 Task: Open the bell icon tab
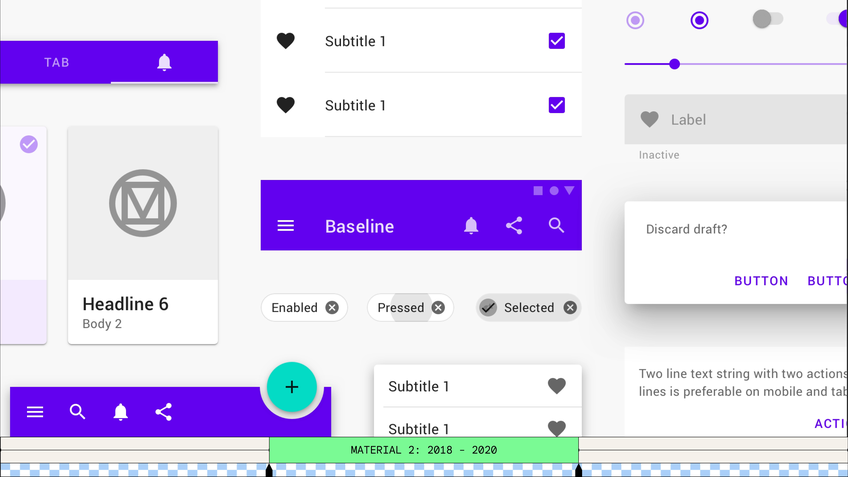tap(164, 62)
